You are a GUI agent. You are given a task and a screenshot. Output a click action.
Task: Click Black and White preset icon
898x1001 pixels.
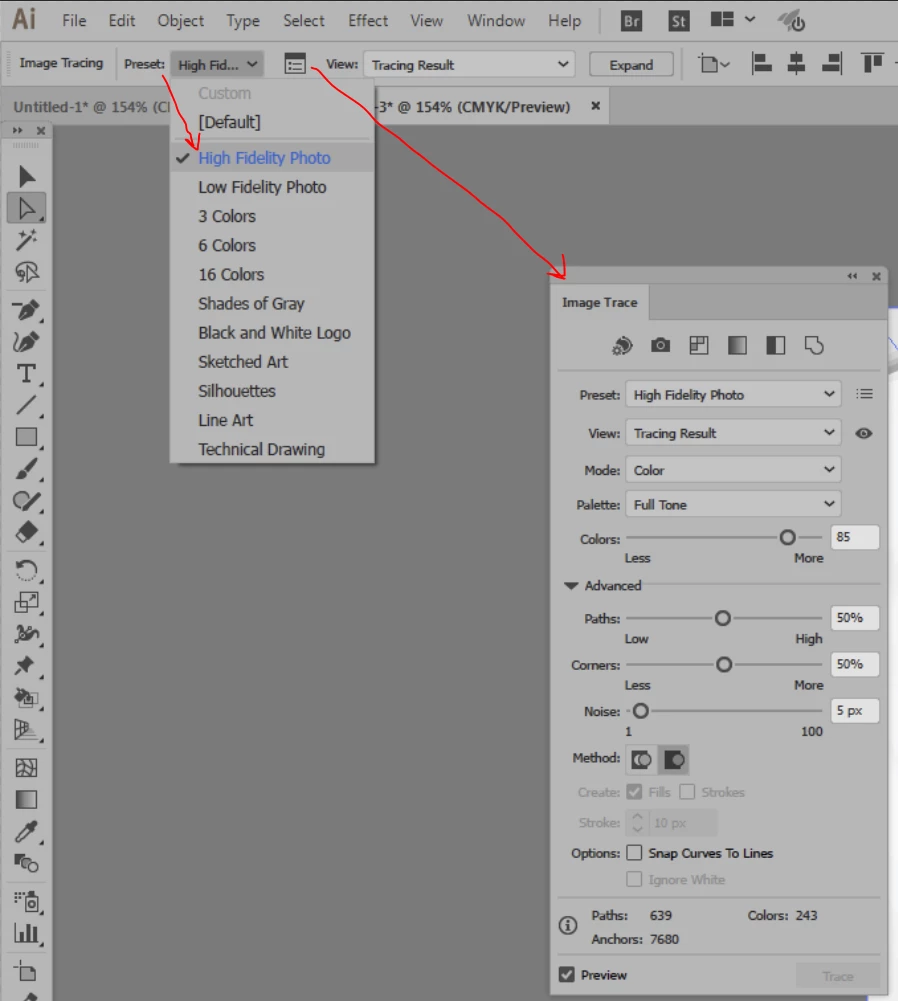pyautogui.click(x=775, y=346)
